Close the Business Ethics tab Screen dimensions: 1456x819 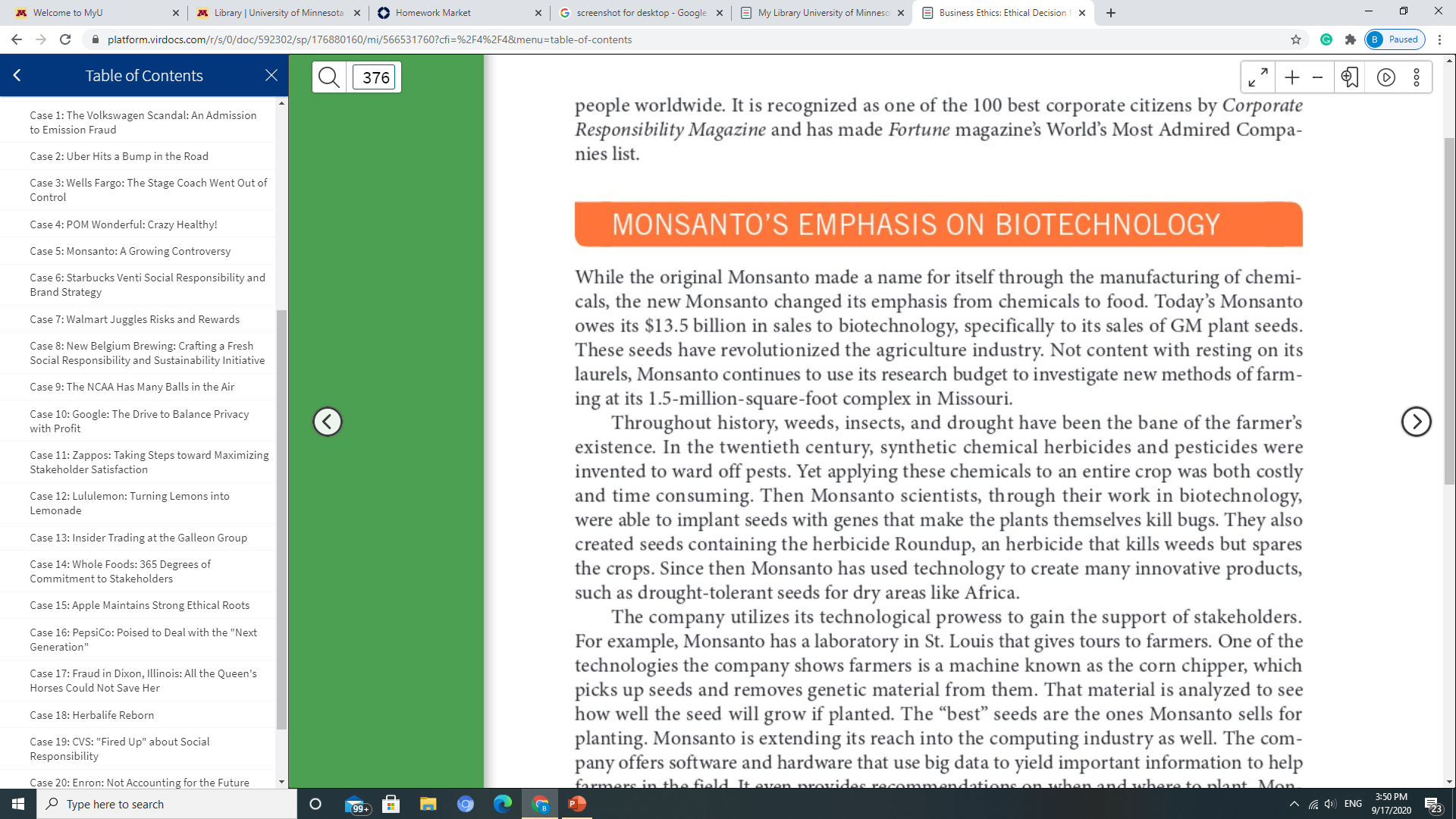(x=1082, y=13)
